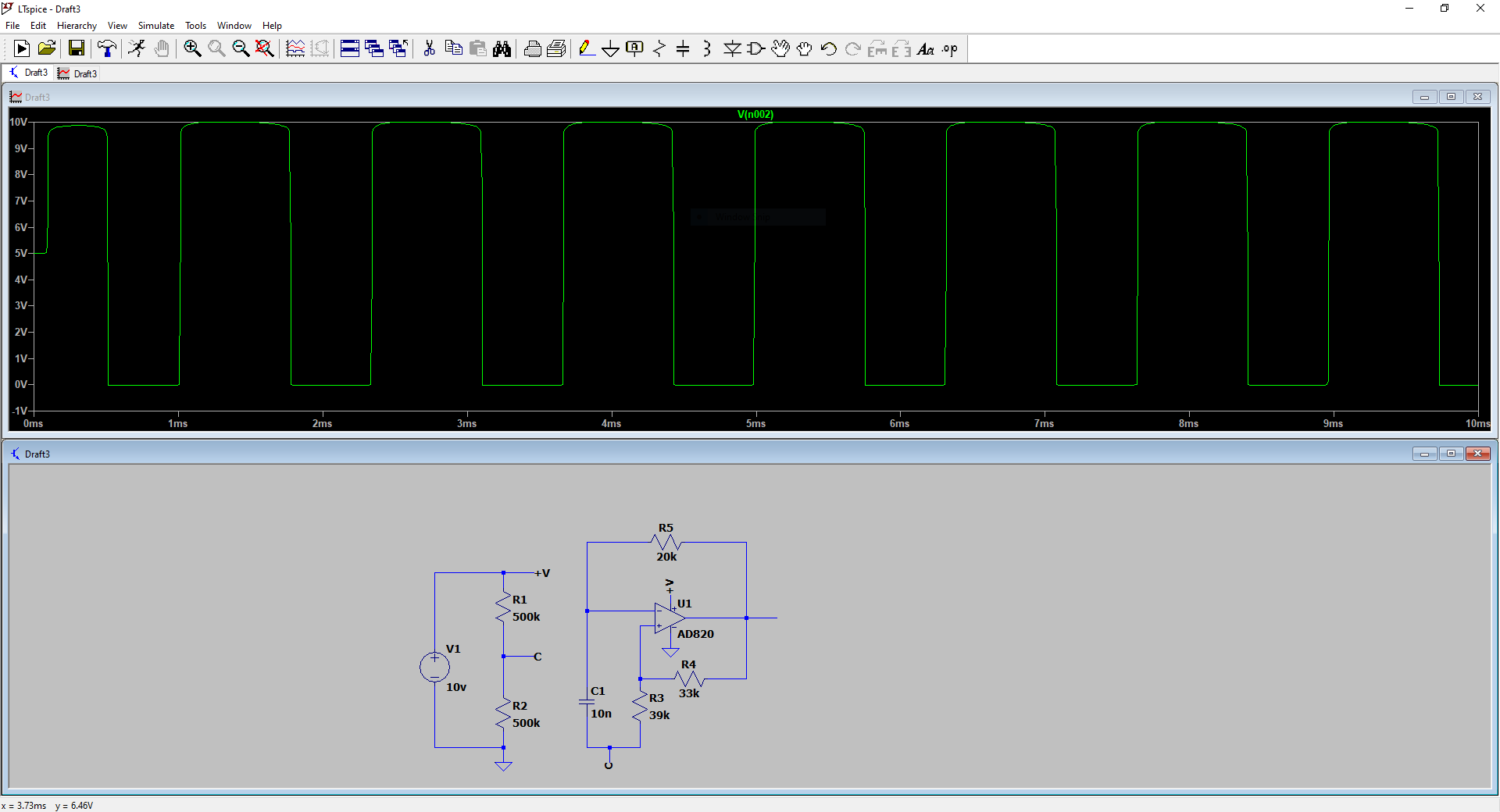Open a file with the folder icon

(47, 49)
